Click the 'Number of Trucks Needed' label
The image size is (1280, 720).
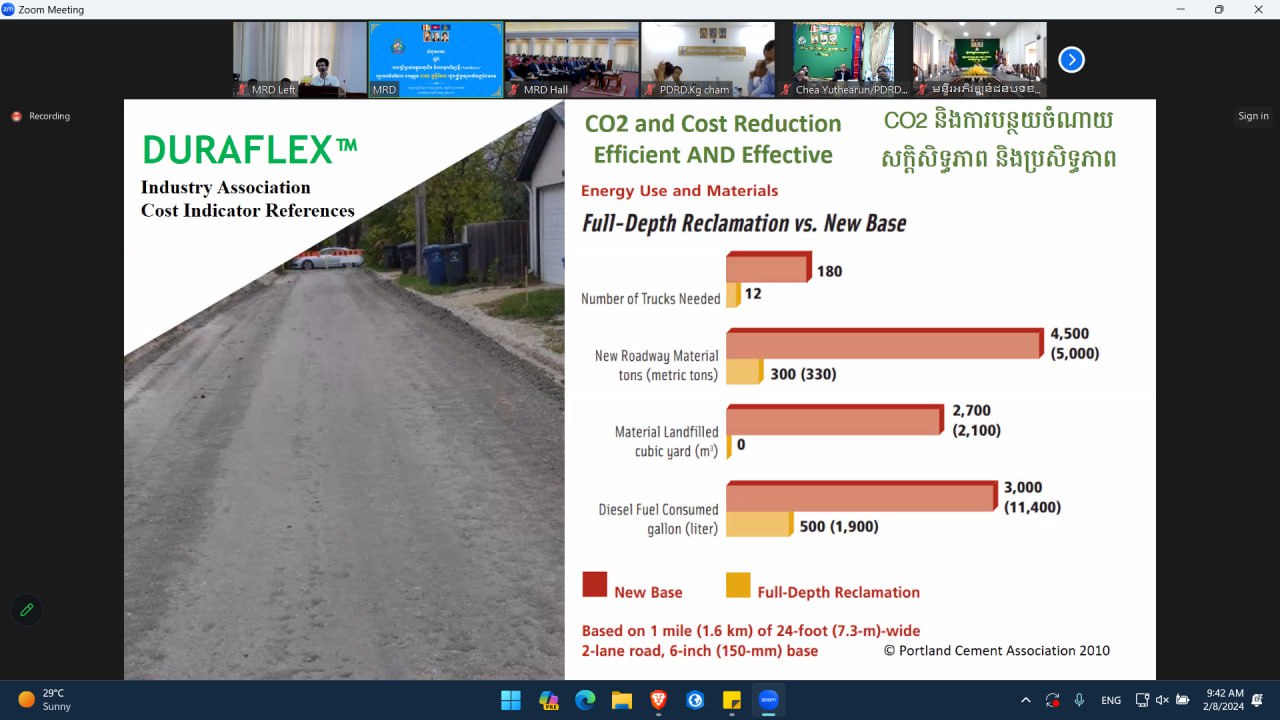click(650, 299)
